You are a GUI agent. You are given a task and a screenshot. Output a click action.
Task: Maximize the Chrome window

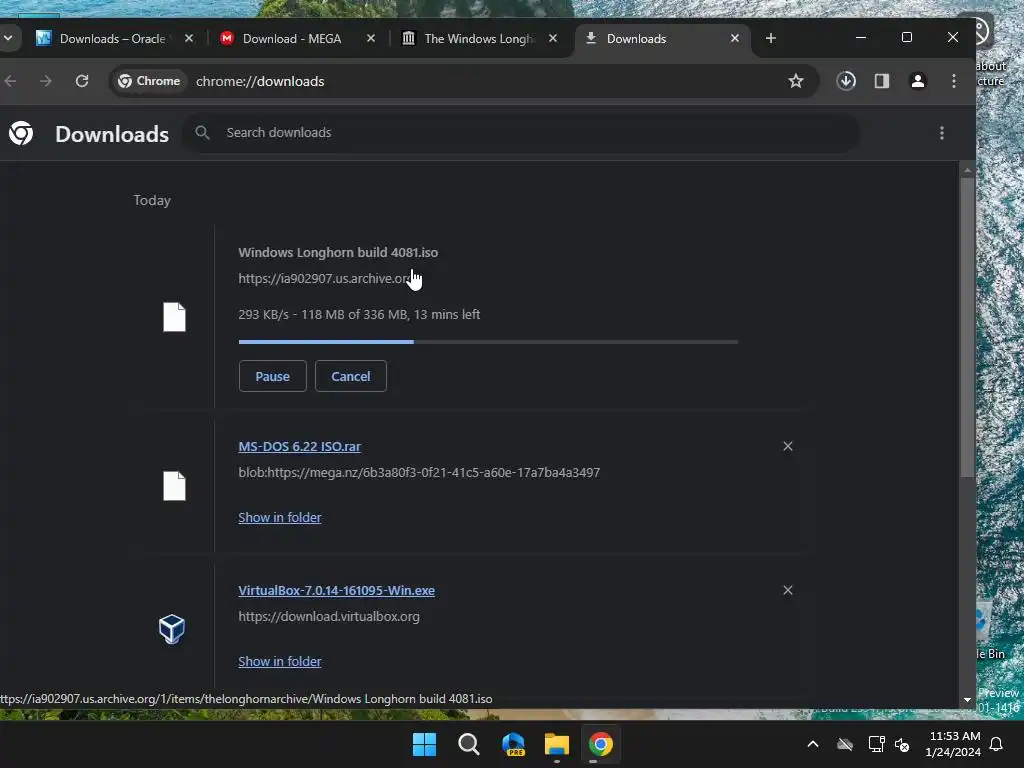coord(906,37)
